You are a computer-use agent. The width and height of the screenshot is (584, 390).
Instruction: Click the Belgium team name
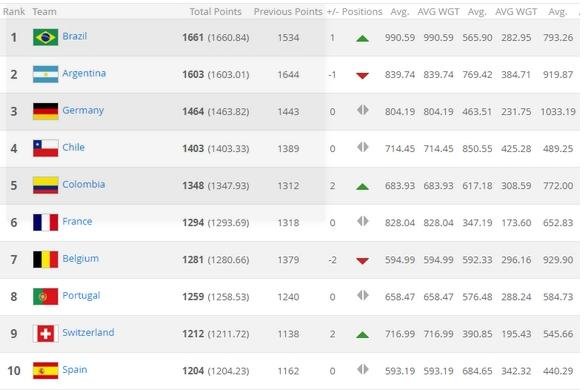click(80, 259)
